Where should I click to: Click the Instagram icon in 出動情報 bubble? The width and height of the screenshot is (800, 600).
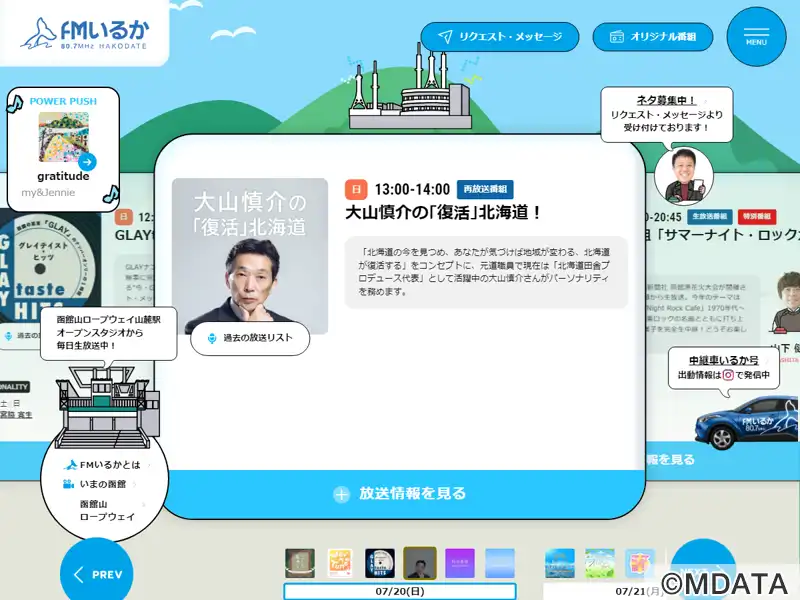[x=728, y=375]
